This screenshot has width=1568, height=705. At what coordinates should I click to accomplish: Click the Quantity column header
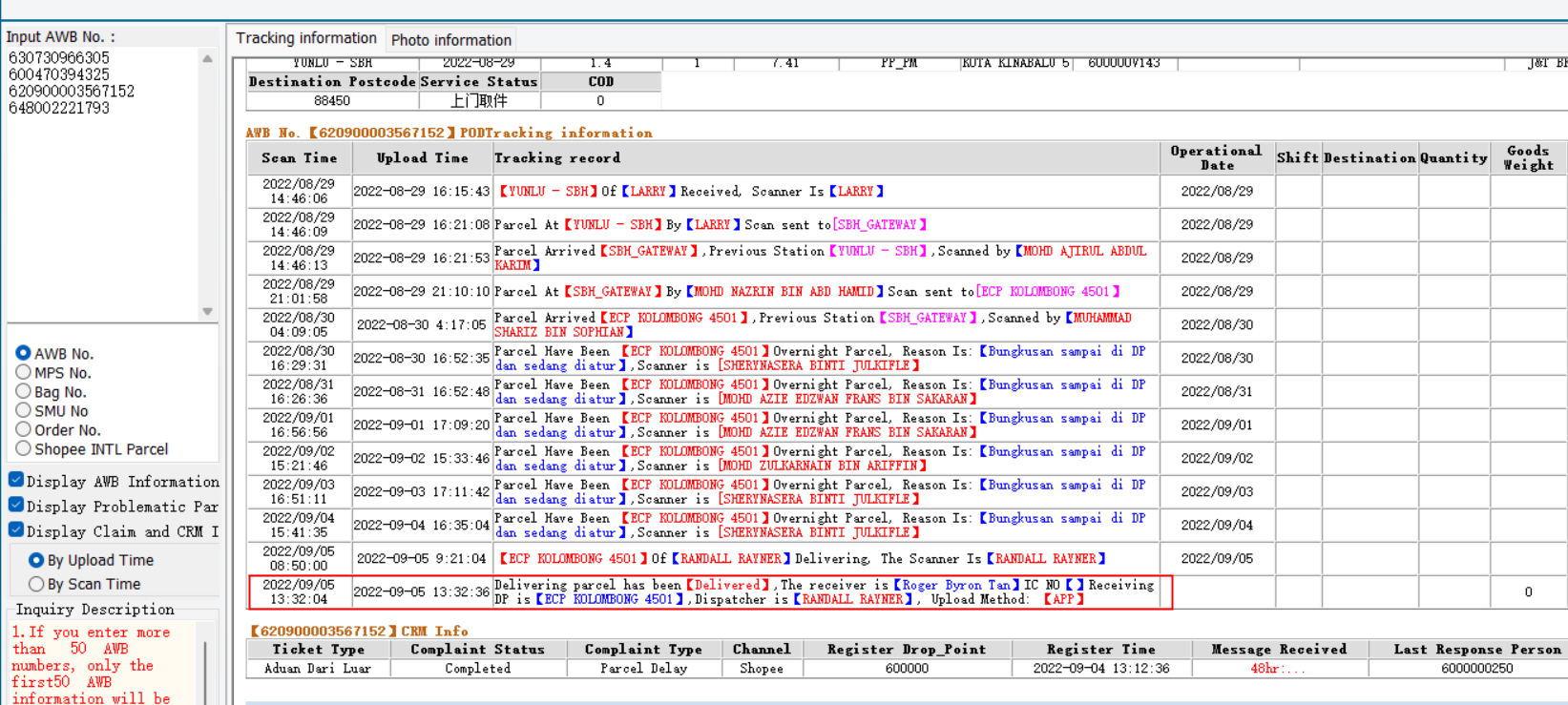(1453, 158)
